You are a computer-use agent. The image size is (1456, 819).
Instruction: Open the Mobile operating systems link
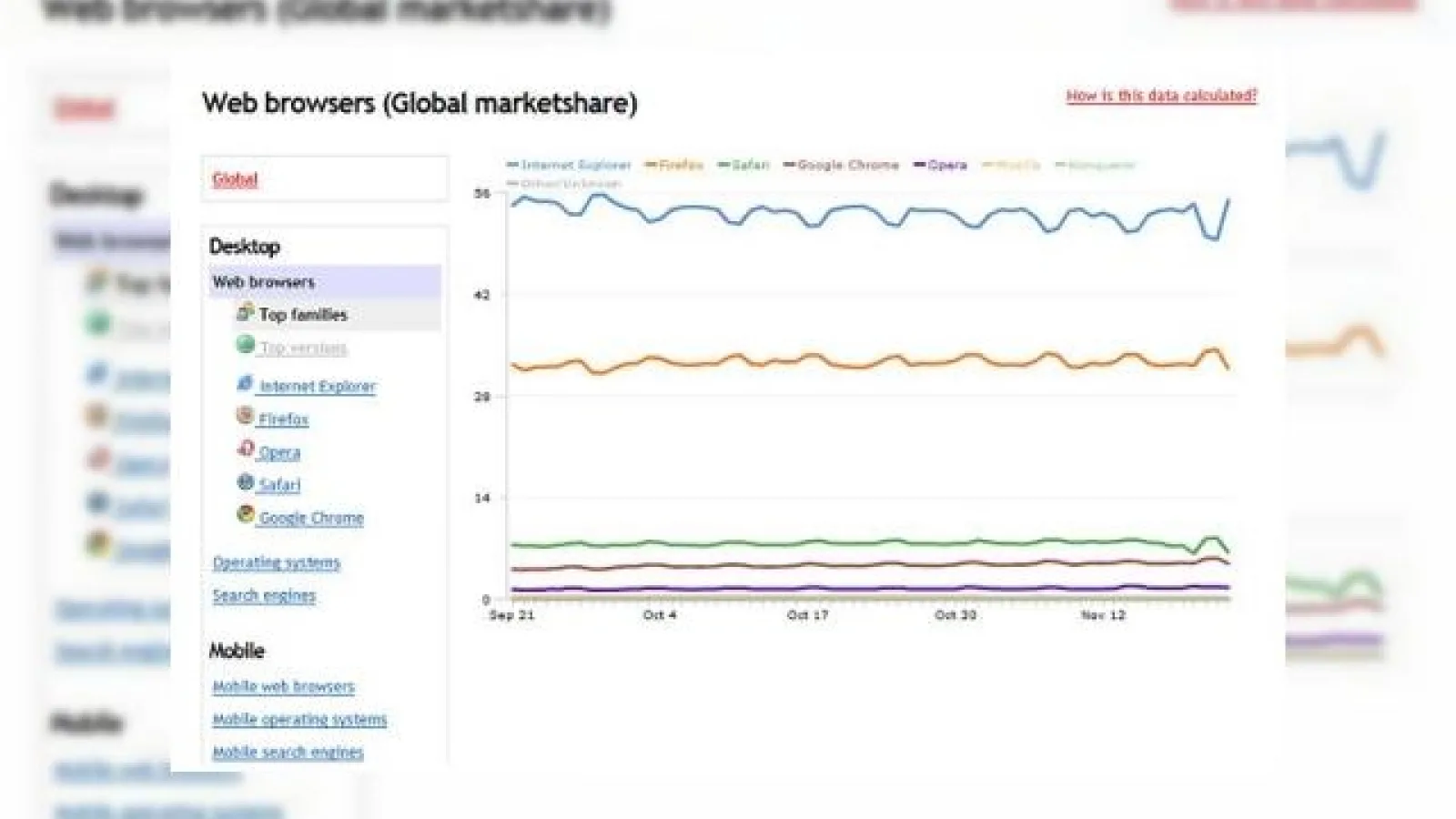coord(299,719)
